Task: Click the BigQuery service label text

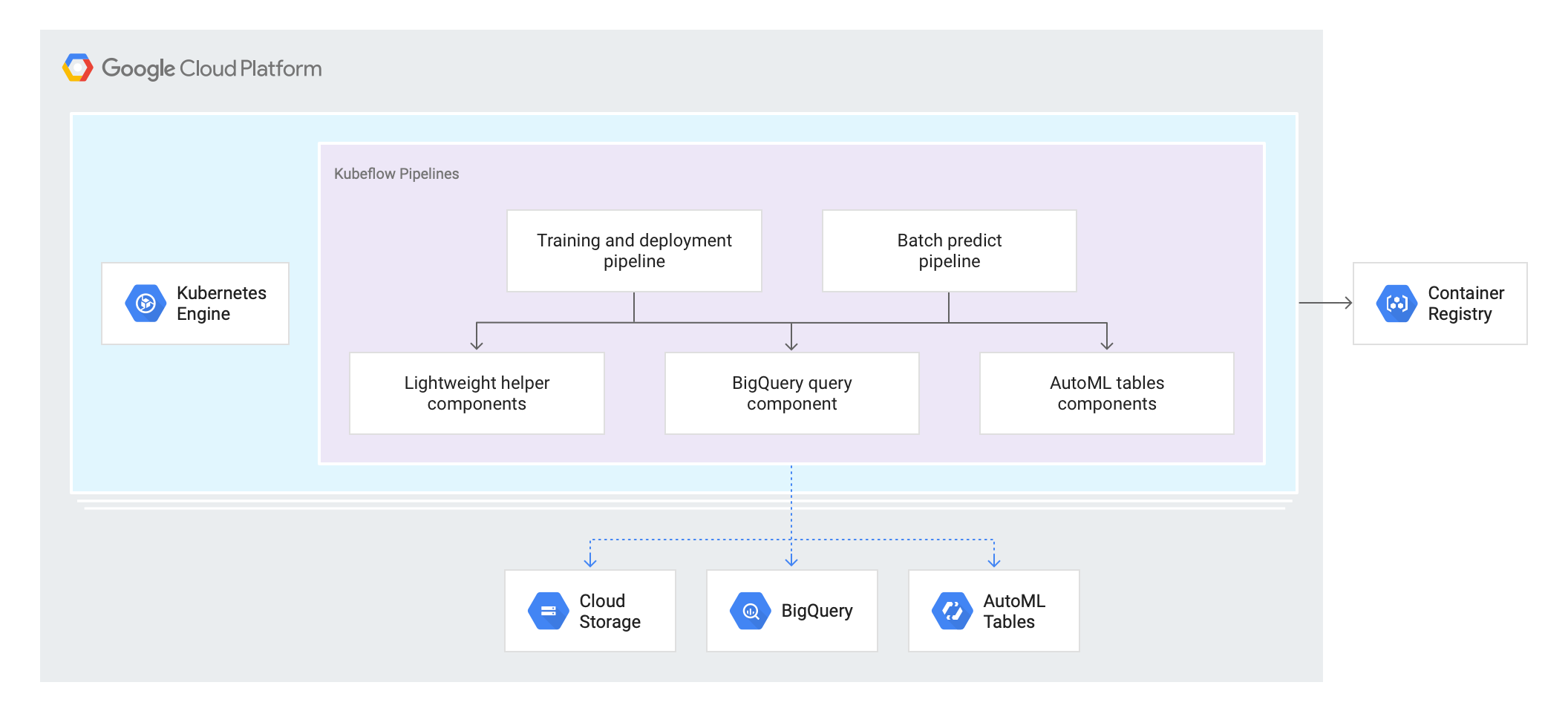Action: pos(817,611)
